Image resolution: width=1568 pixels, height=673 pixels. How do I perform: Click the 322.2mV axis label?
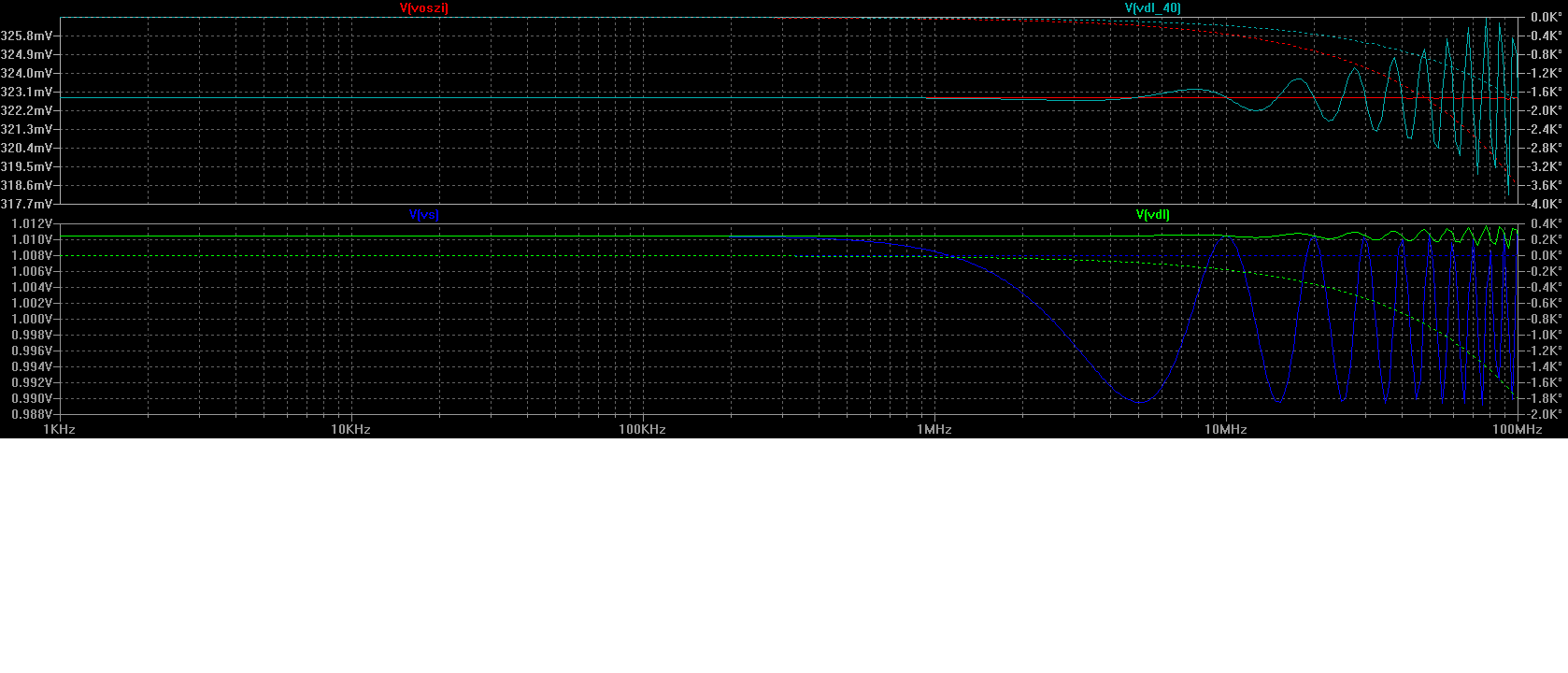click(x=26, y=110)
